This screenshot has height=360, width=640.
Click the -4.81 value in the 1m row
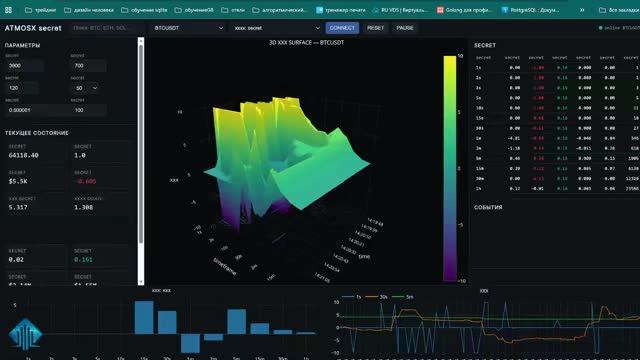coord(514,138)
